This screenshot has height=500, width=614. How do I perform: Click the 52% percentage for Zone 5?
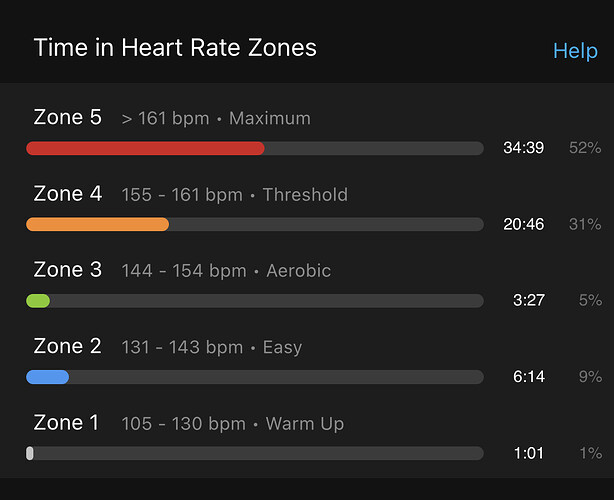click(x=585, y=148)
